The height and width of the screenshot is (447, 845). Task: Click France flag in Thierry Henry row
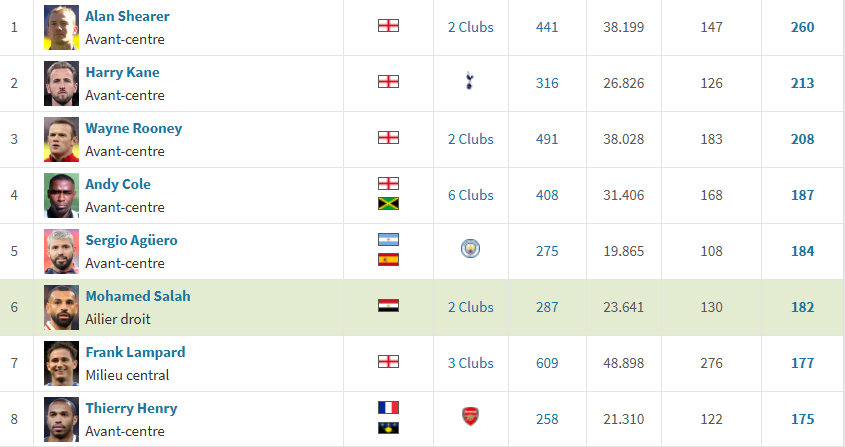(x=389, y=408)
